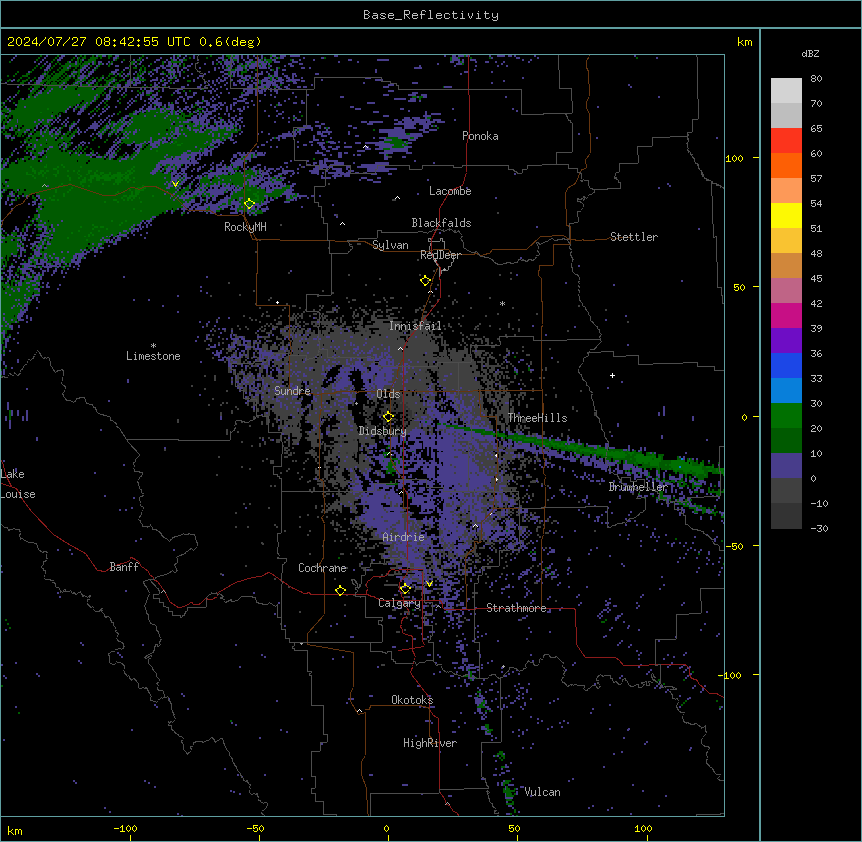Click the green radar streak near Drumheller

pos(583,449)
